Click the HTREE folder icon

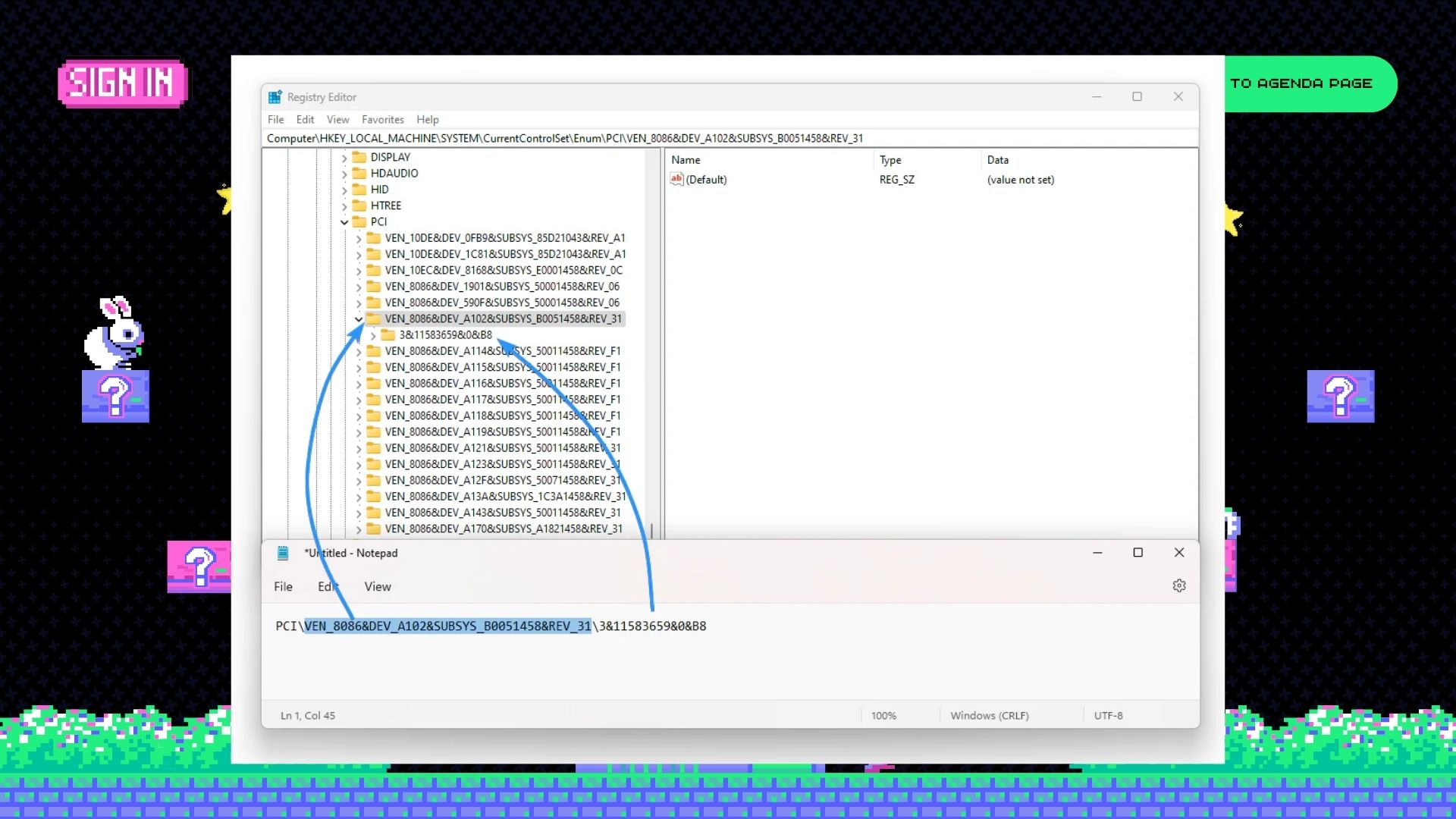click(x=359, y=206)
